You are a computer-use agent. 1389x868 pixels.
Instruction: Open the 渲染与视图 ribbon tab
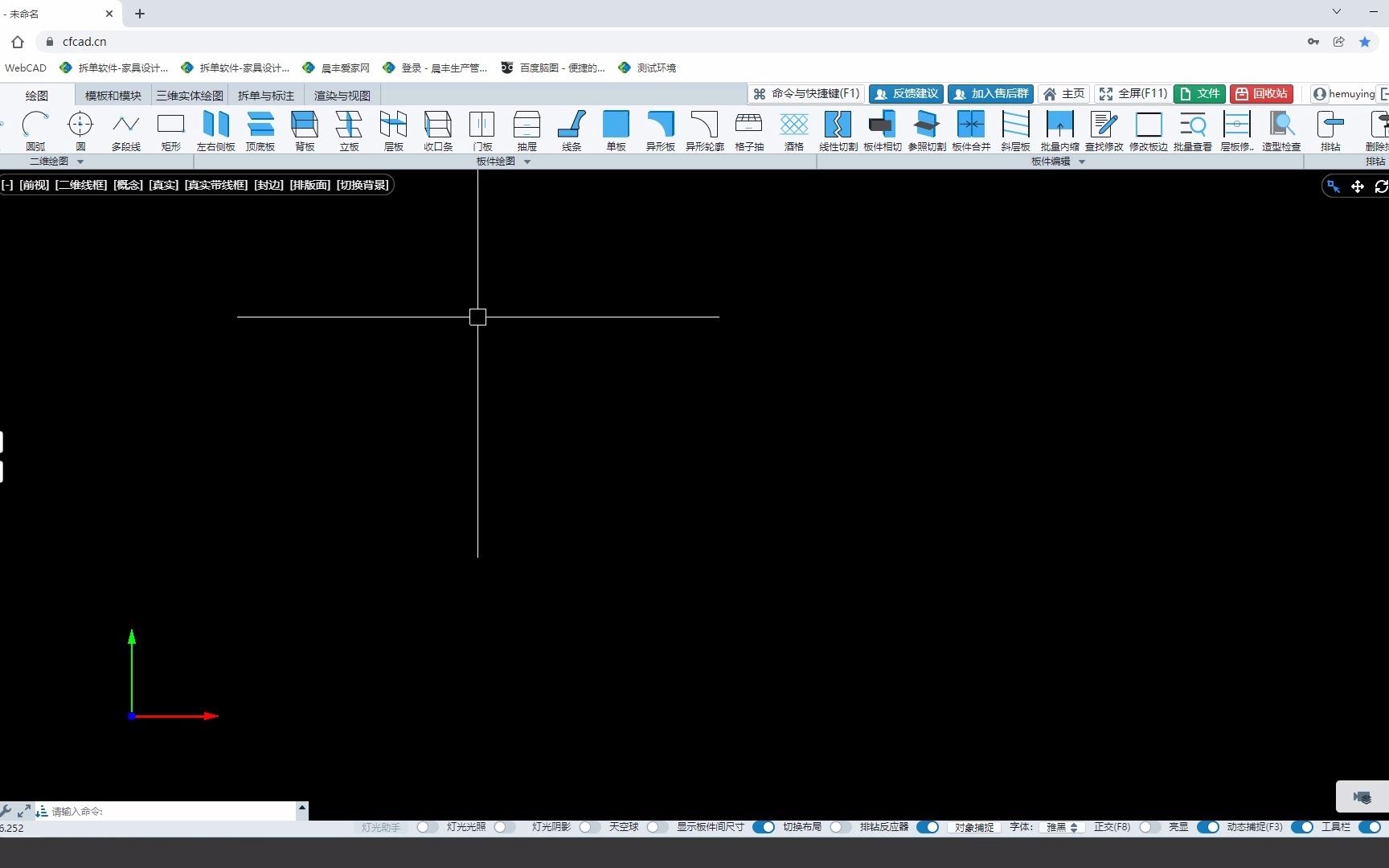click(x=342, y=95)
